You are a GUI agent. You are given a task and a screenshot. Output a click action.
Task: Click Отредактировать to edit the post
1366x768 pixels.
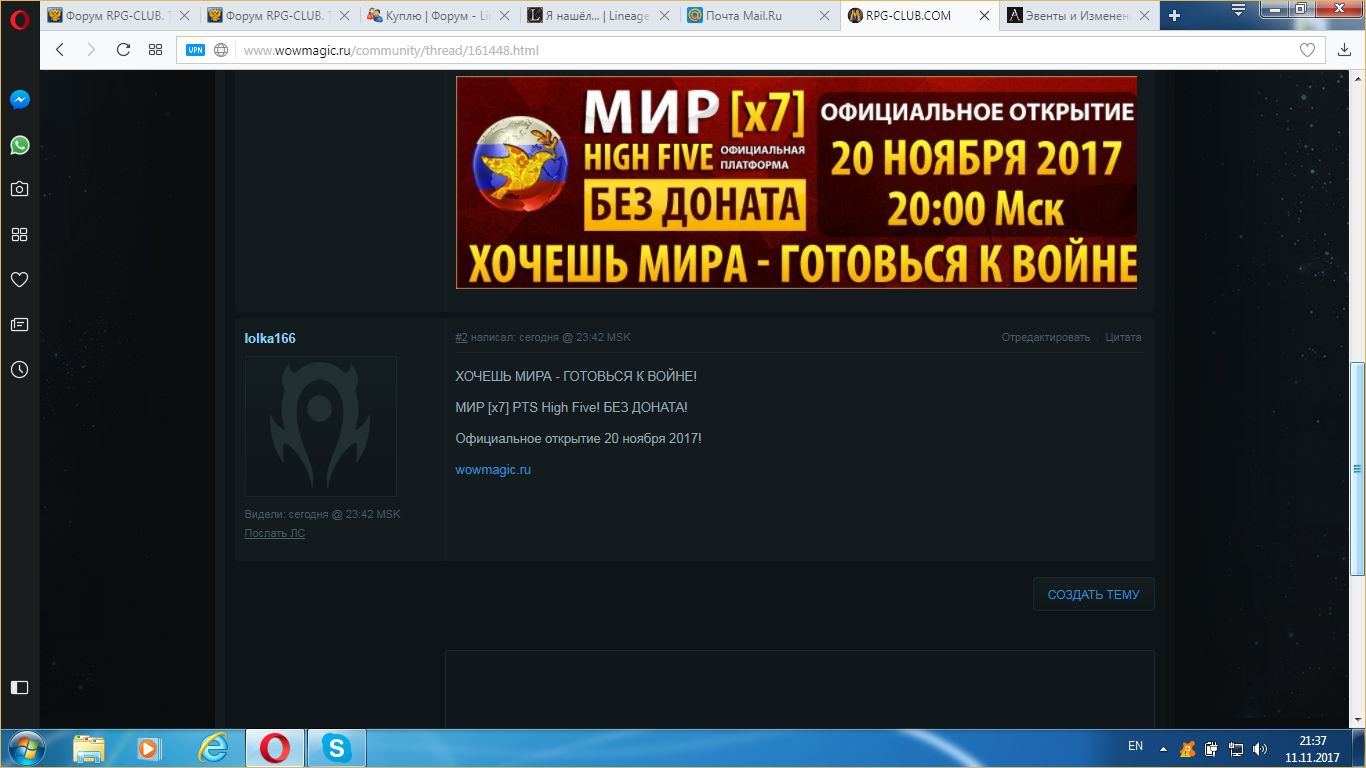tap(1046, 337)
